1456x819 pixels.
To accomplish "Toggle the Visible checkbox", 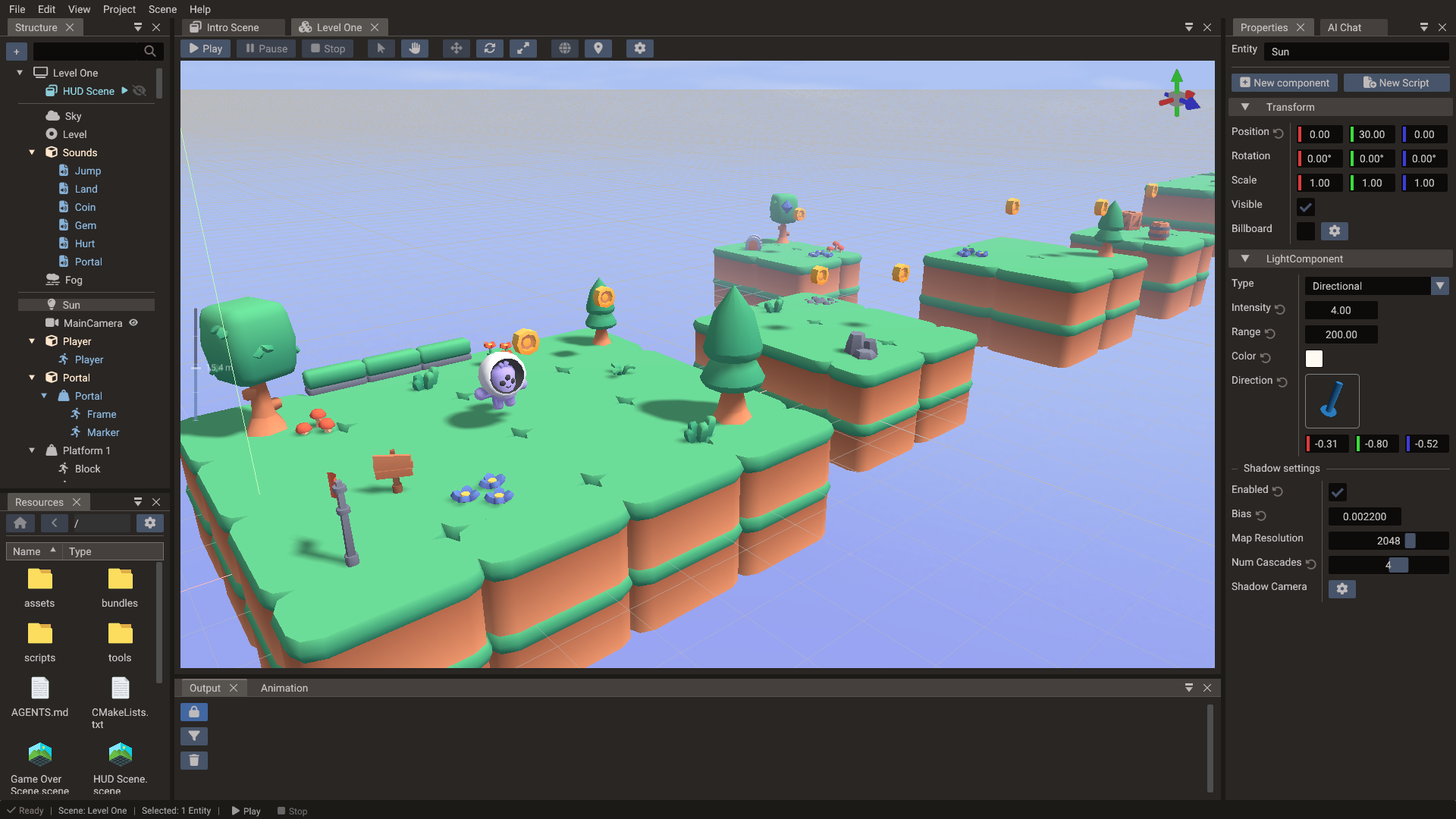I will [x=1306, y=207].
